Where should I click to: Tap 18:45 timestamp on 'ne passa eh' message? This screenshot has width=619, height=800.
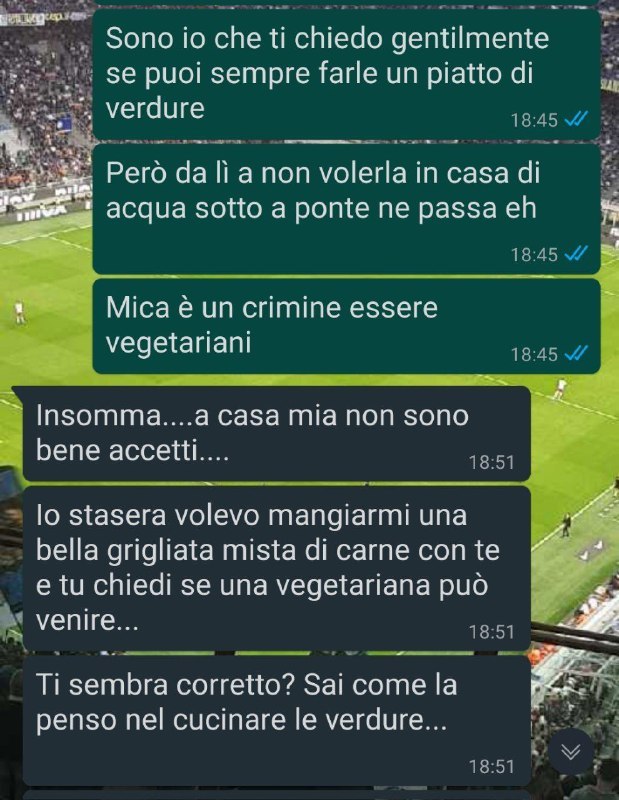(534, 254)
